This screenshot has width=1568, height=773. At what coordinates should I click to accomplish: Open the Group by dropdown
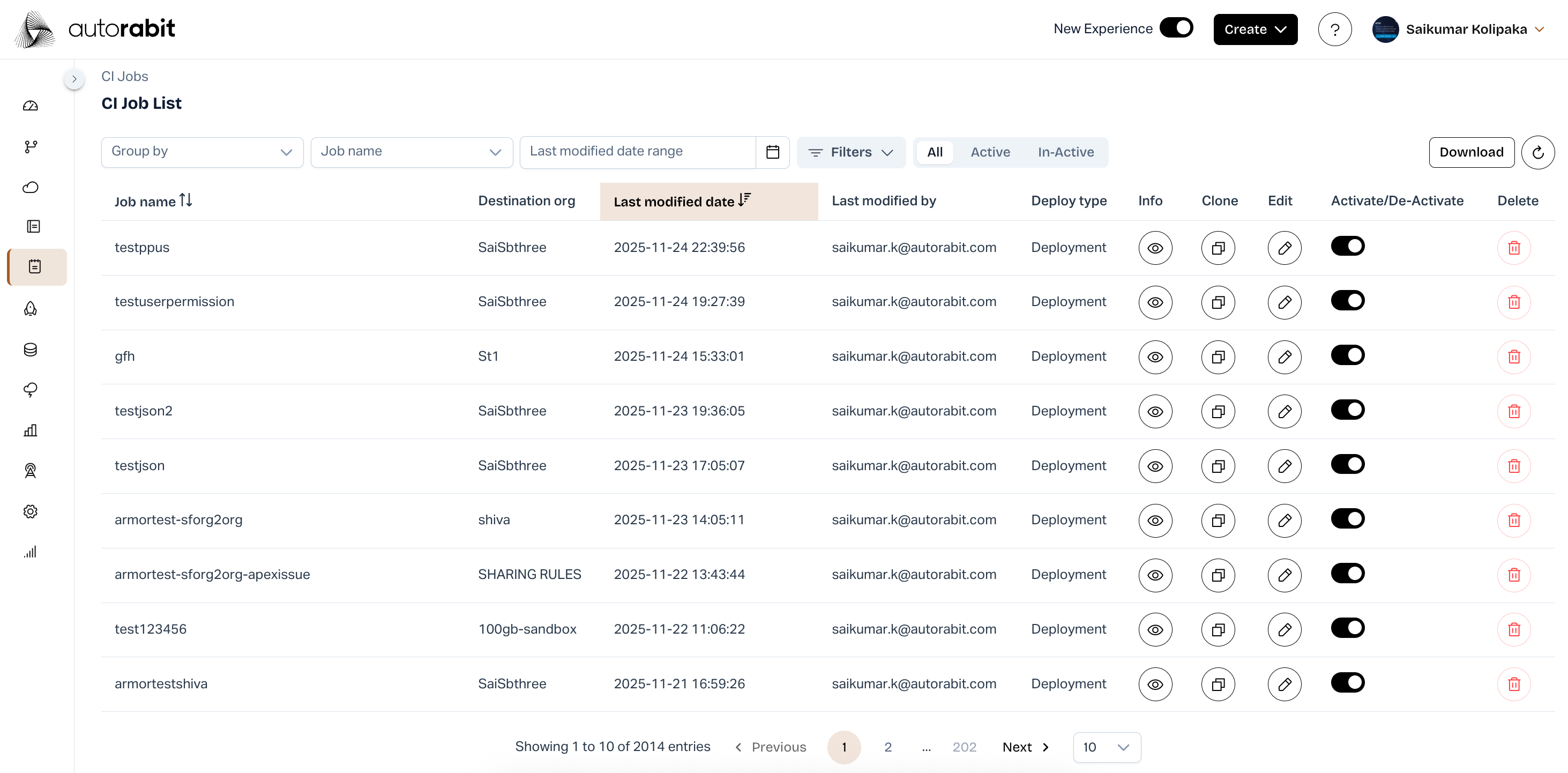pyautogui.click(x=201, y=152)
